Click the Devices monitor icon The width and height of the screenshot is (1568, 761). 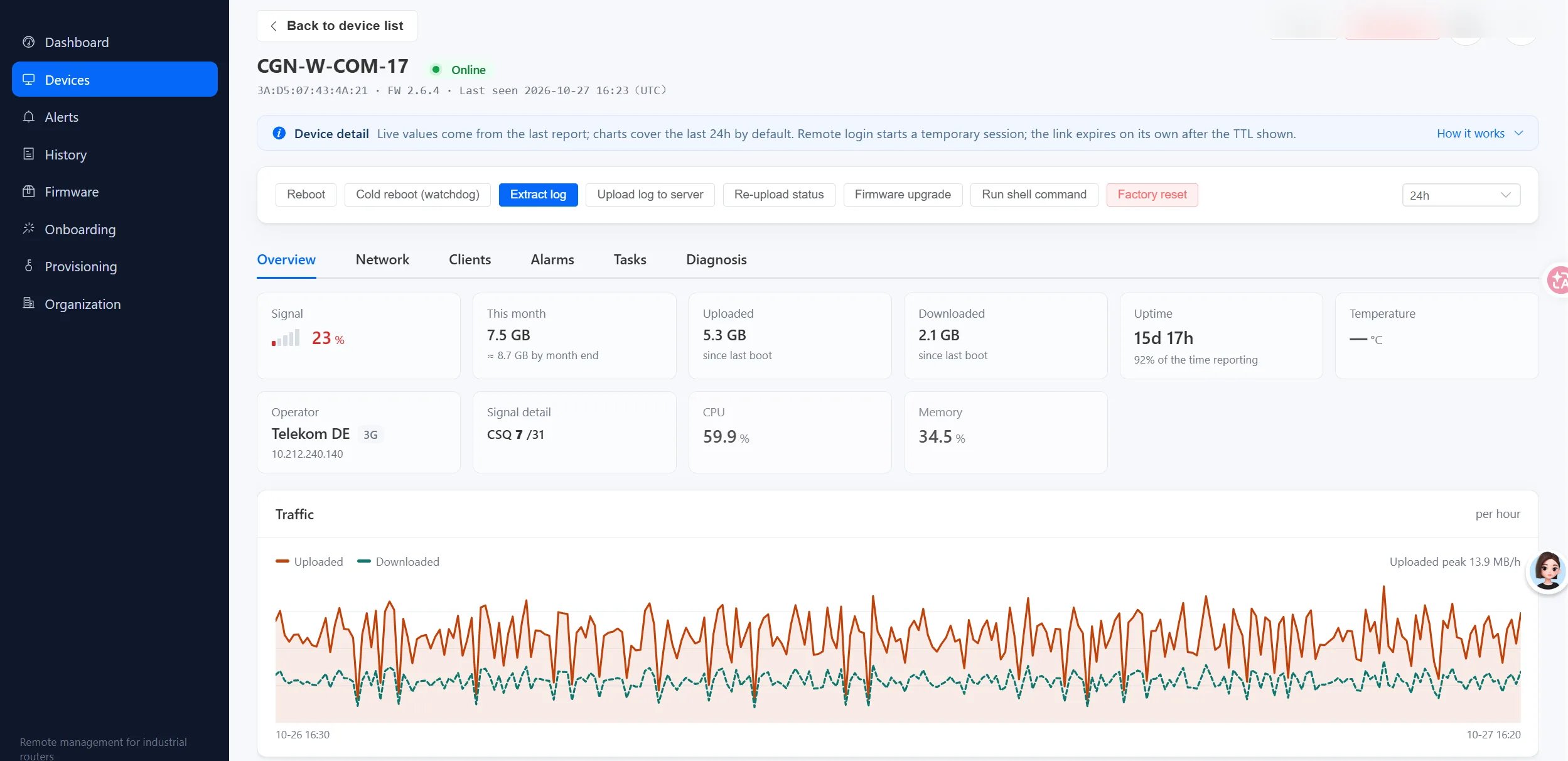click(28, 80)
